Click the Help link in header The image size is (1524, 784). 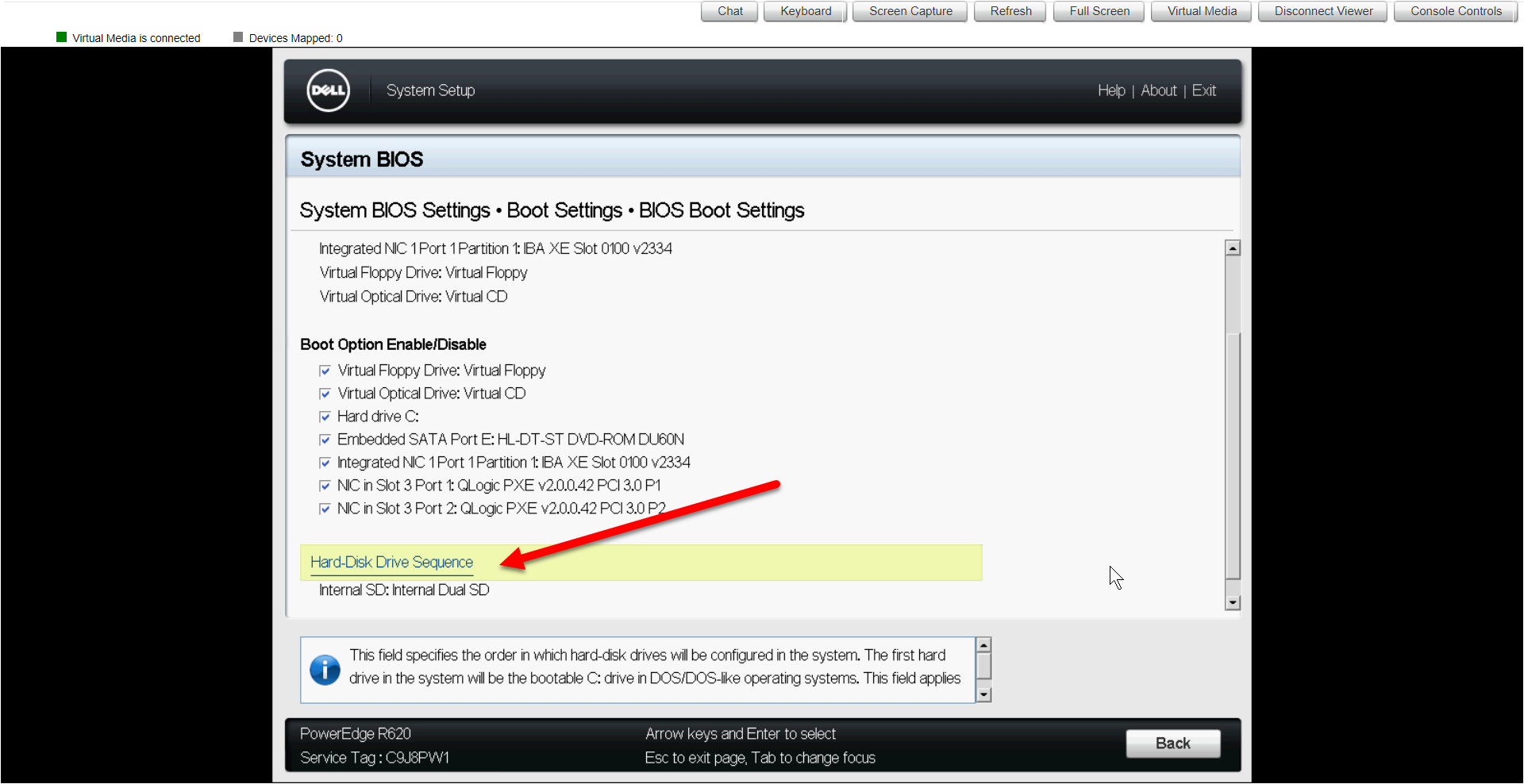click(x=1110, y=90)
